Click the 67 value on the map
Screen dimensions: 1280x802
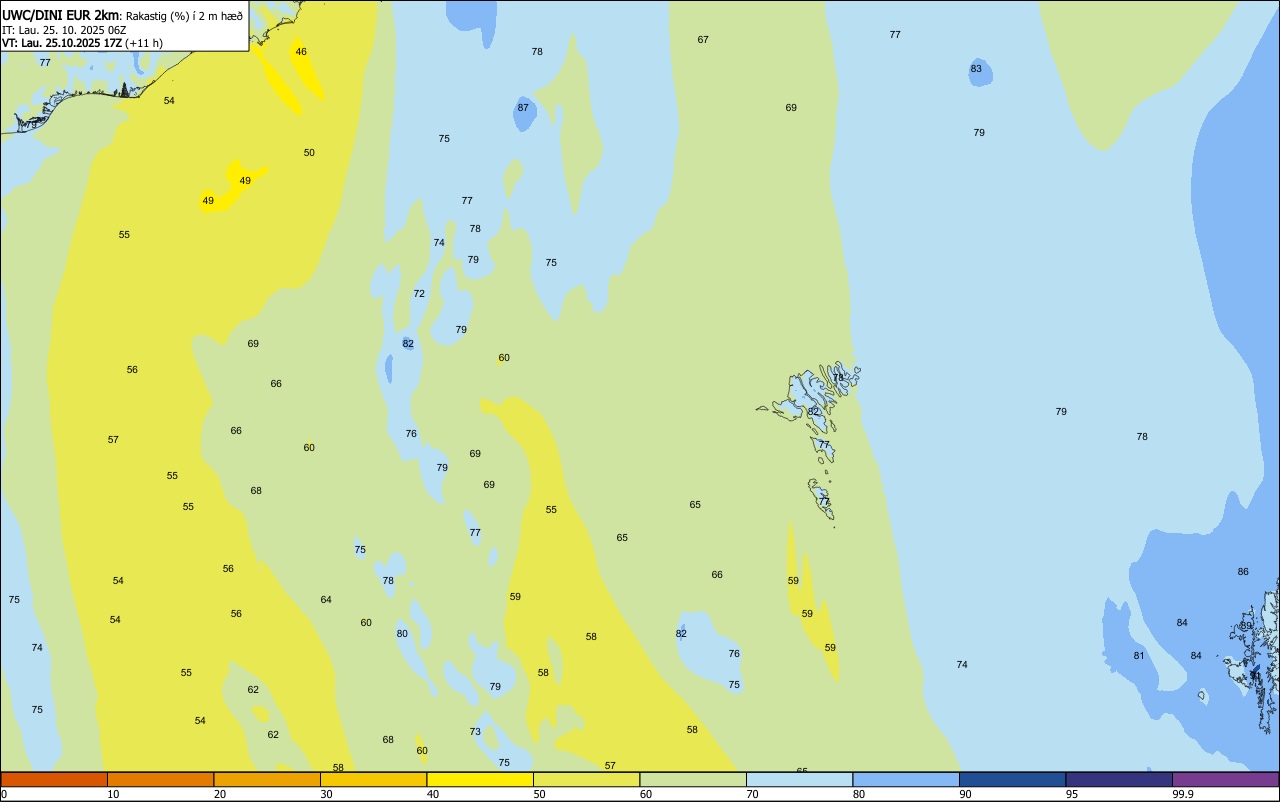coord(703,39)
